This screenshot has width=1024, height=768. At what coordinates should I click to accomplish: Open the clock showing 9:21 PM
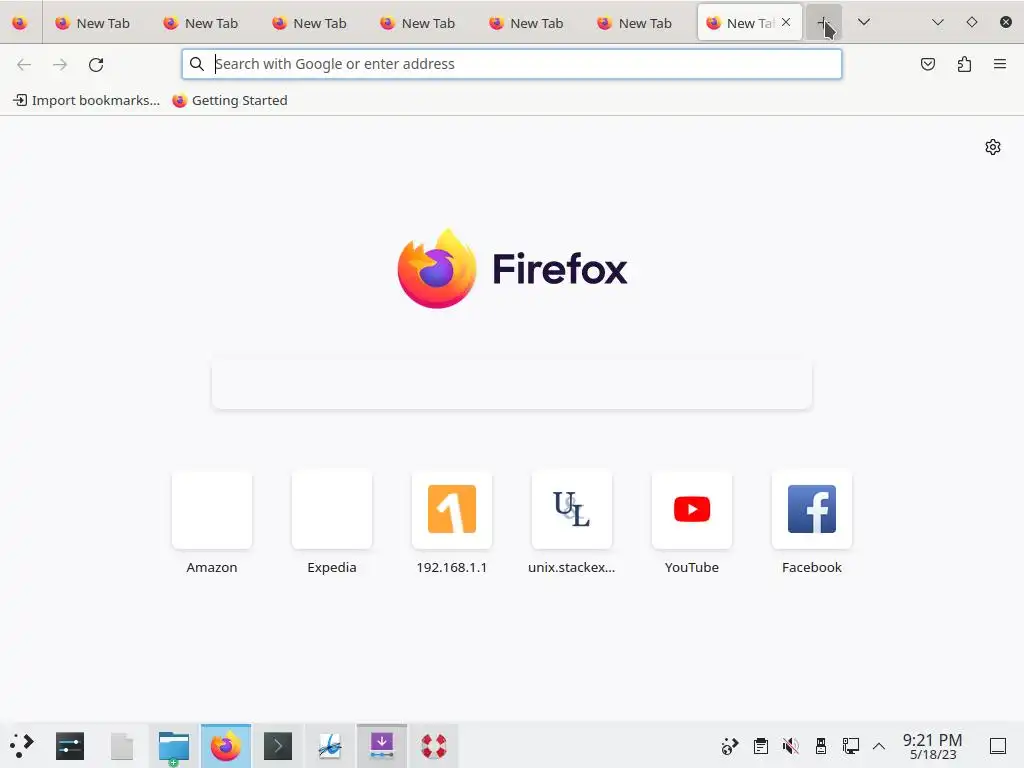[x=933, y=746]
